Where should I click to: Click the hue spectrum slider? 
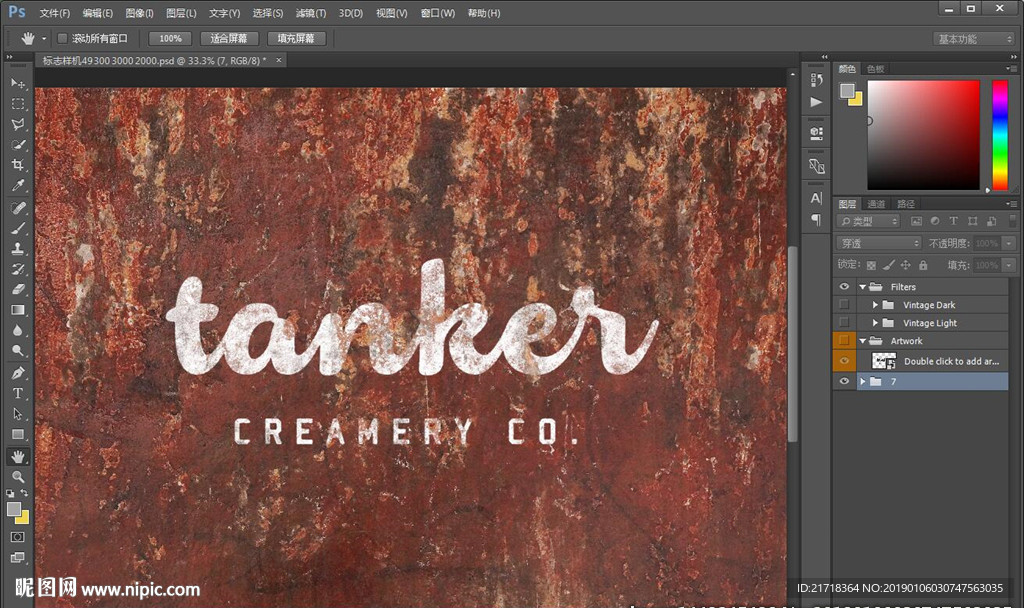pos(1000,135)
